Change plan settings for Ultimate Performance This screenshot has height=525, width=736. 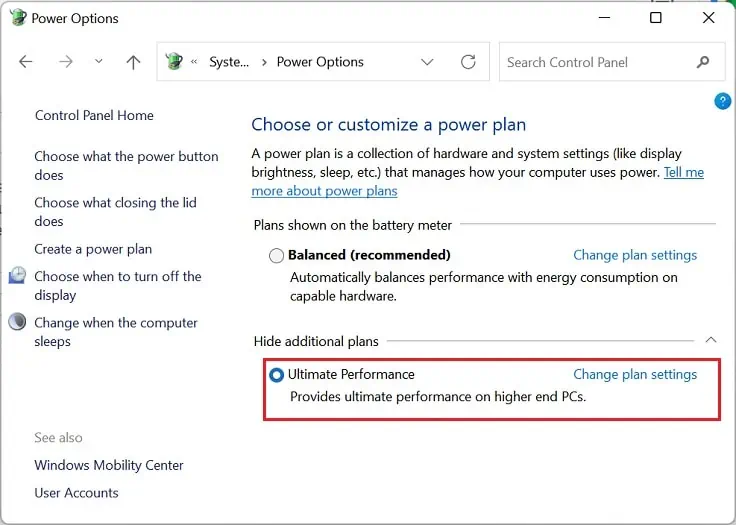pos(635,374)
